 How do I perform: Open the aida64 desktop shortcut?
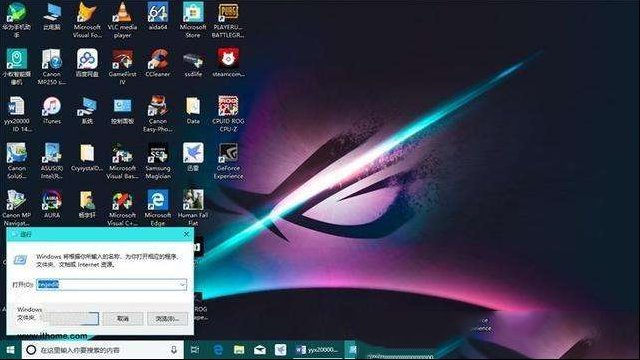pos(158,17)
